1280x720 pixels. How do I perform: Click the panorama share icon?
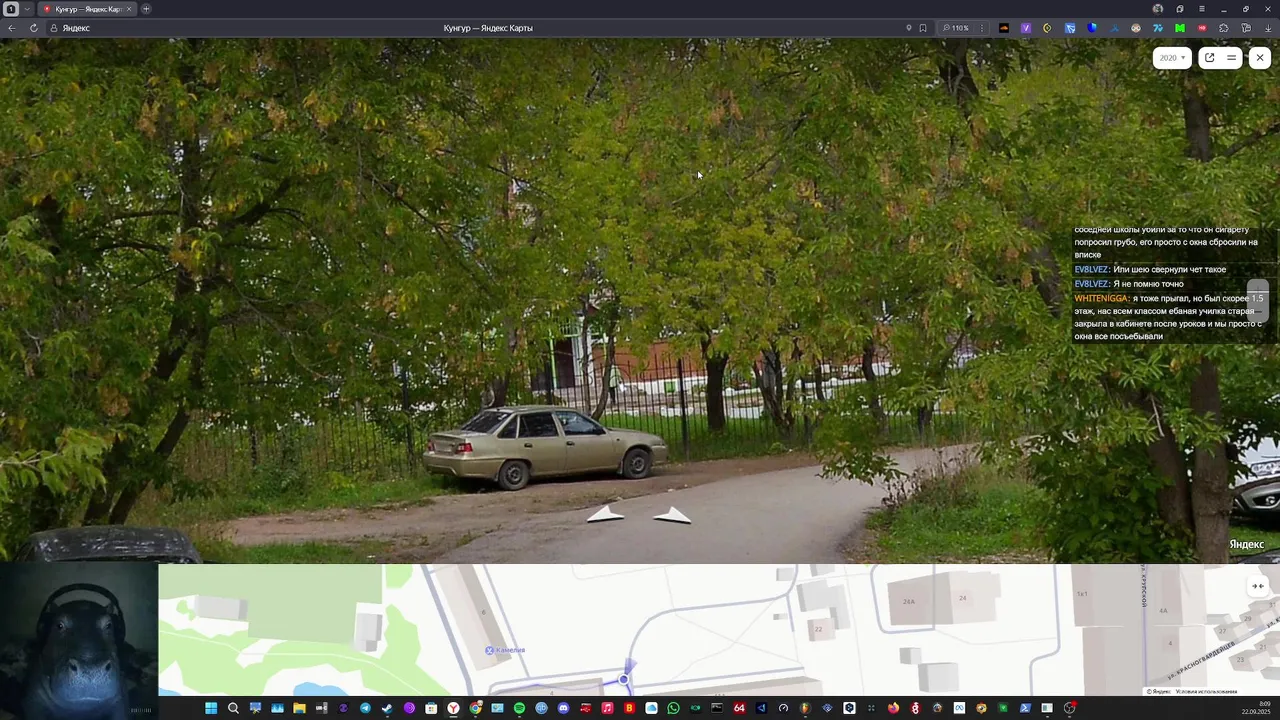tap(1209, 58)
